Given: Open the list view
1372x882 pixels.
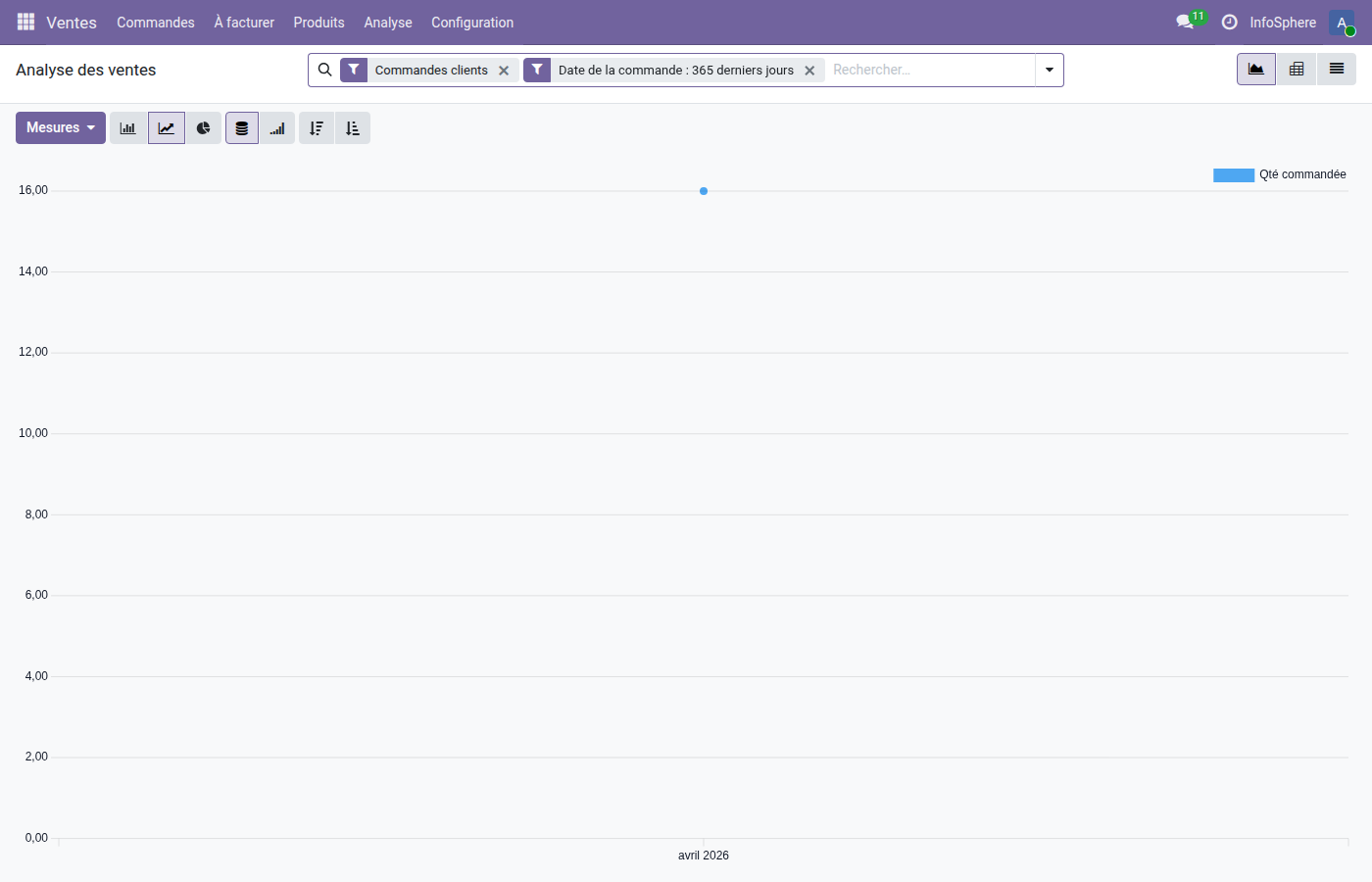Looking at the screenshot, I should pos(1336,69).
